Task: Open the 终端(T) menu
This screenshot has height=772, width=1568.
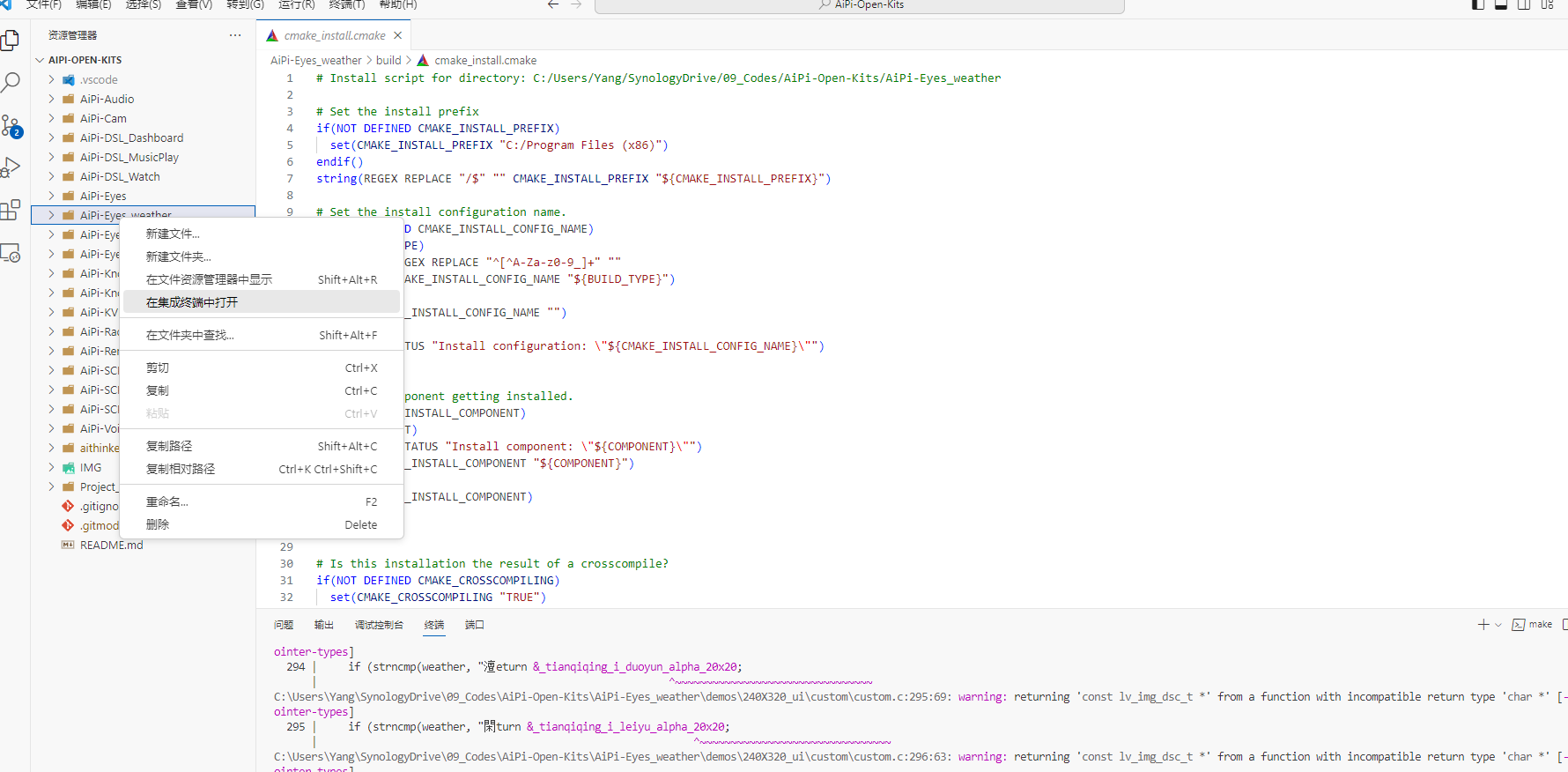Action: 347,4
